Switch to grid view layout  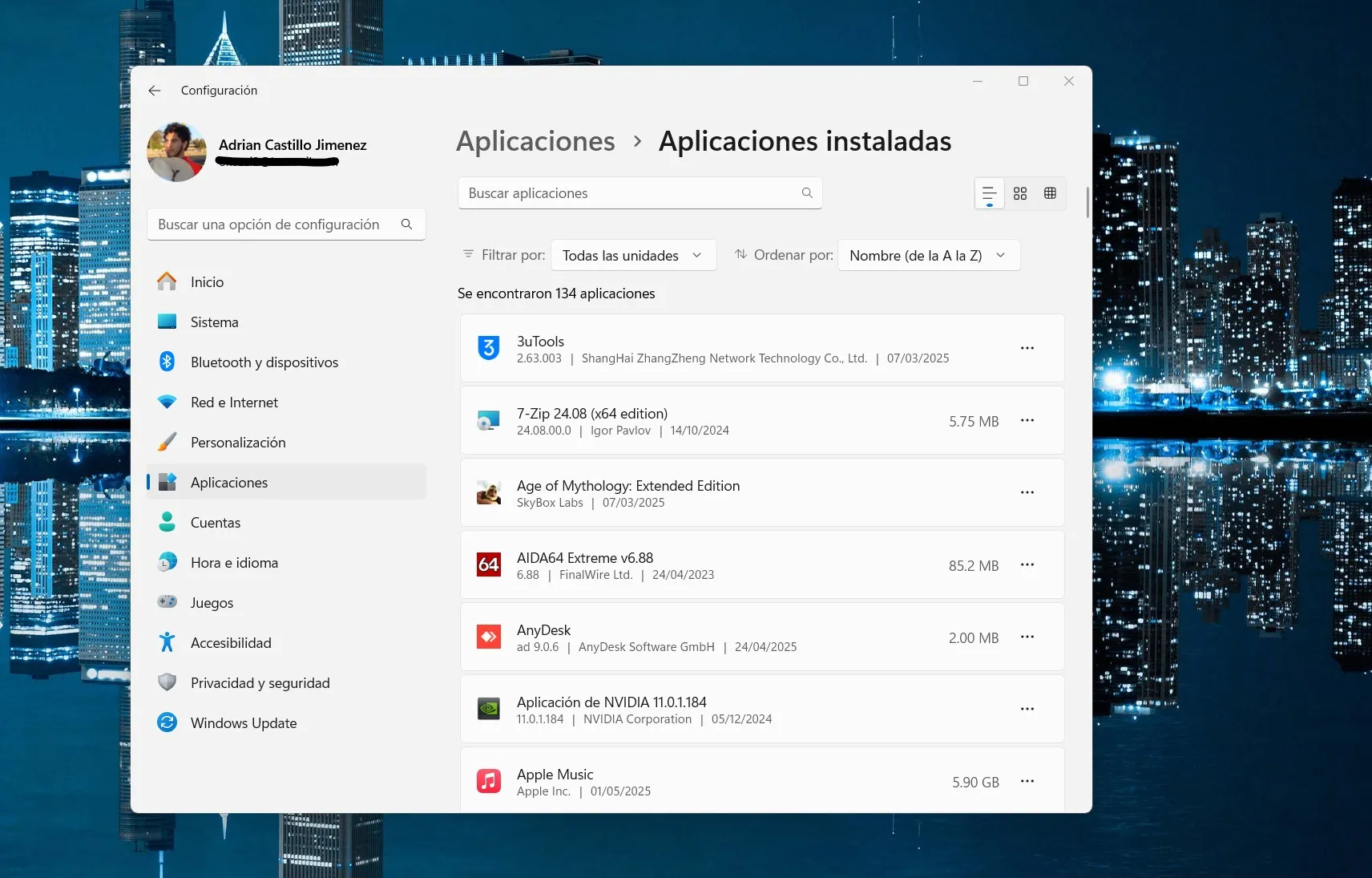click(x=1020, y=193)
